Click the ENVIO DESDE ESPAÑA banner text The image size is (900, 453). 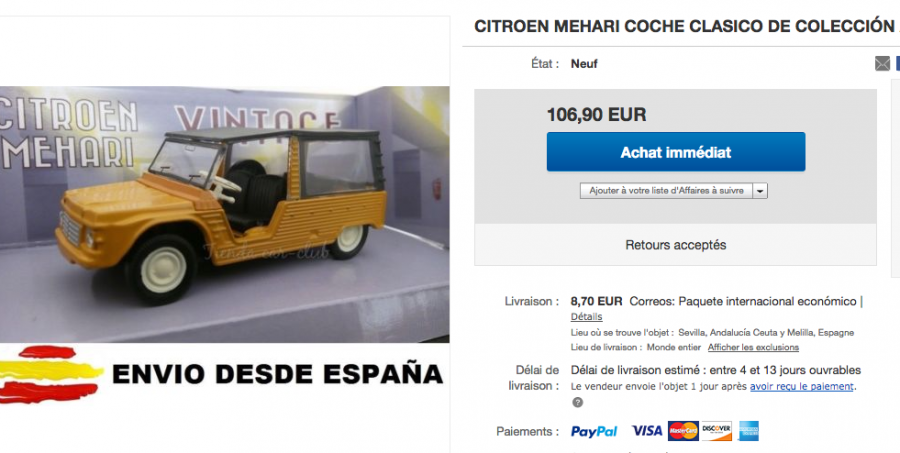coord(277,374)
